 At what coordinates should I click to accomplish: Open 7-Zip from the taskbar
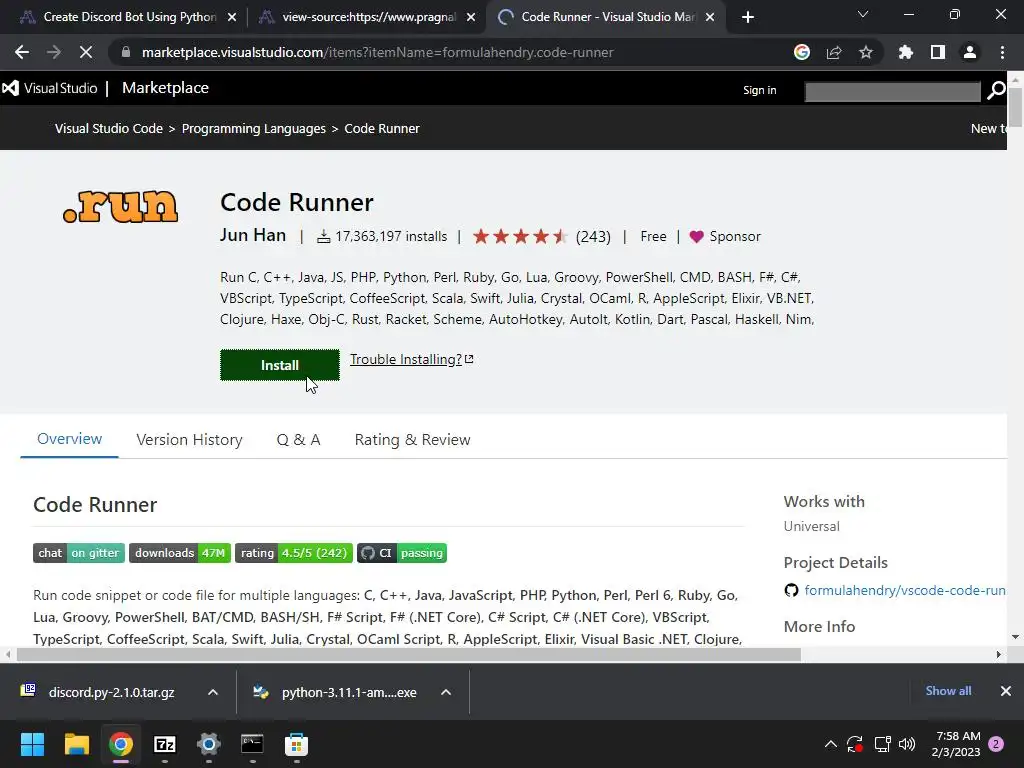(165, 744)
